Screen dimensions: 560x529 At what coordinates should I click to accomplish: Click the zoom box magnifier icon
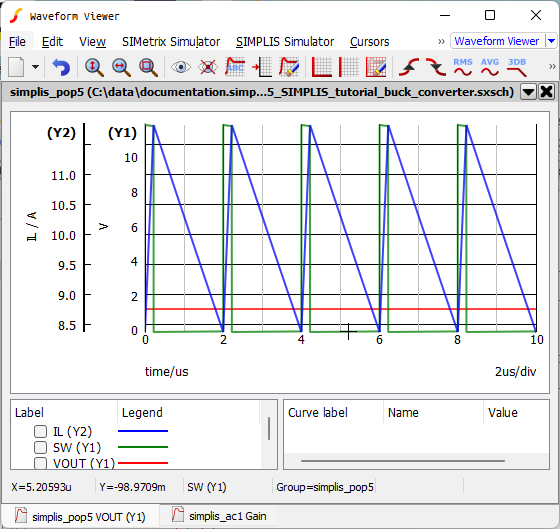click(x=148, y=67)
